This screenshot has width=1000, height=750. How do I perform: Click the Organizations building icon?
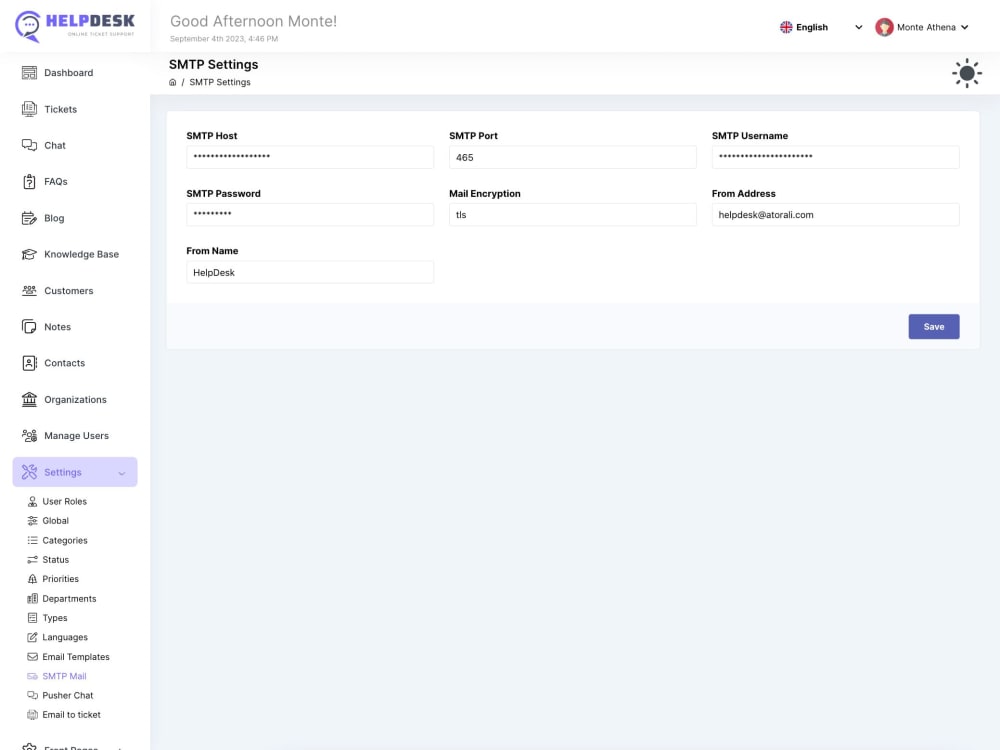click(x=29, y=399)
